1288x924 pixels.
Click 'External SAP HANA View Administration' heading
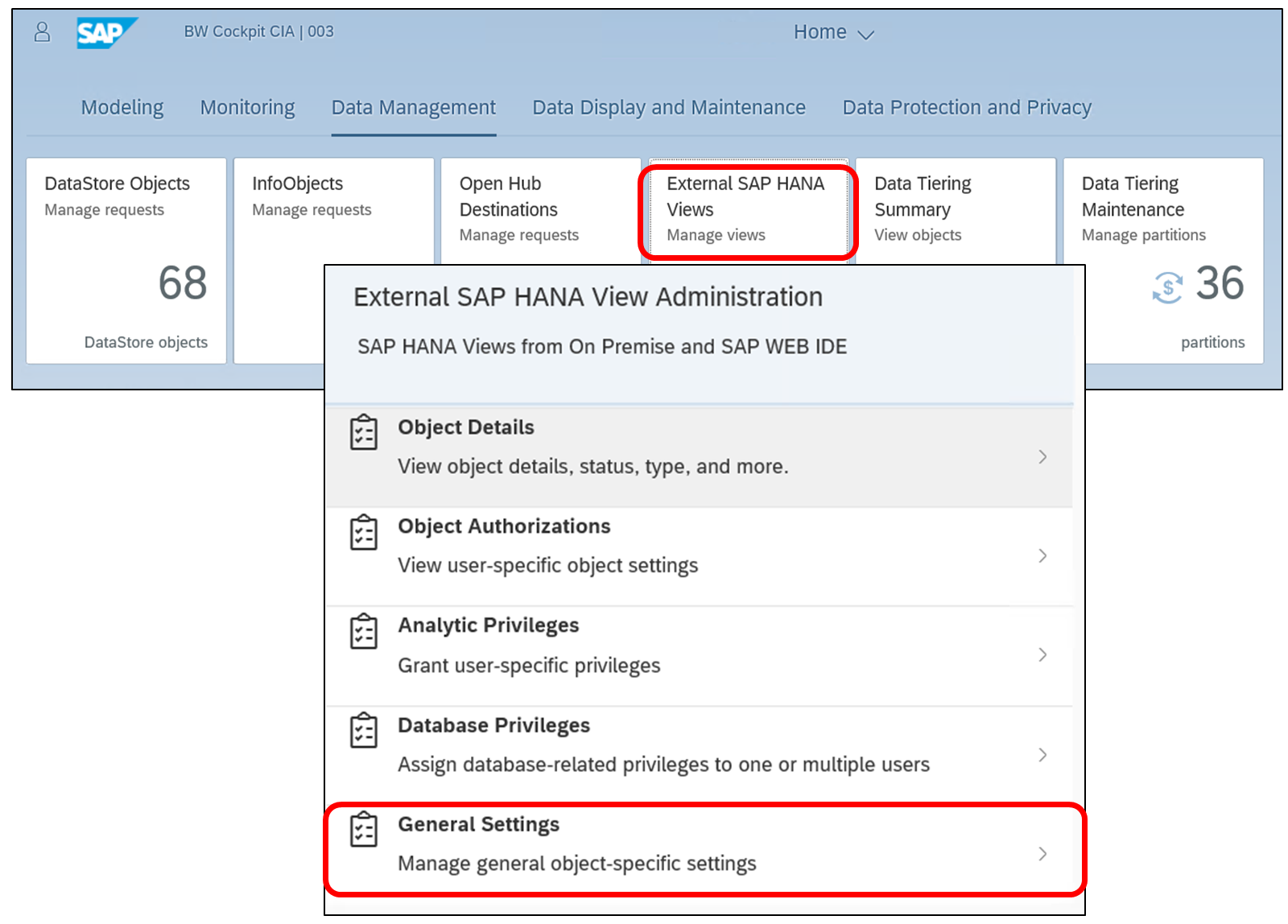coord(588,297)
